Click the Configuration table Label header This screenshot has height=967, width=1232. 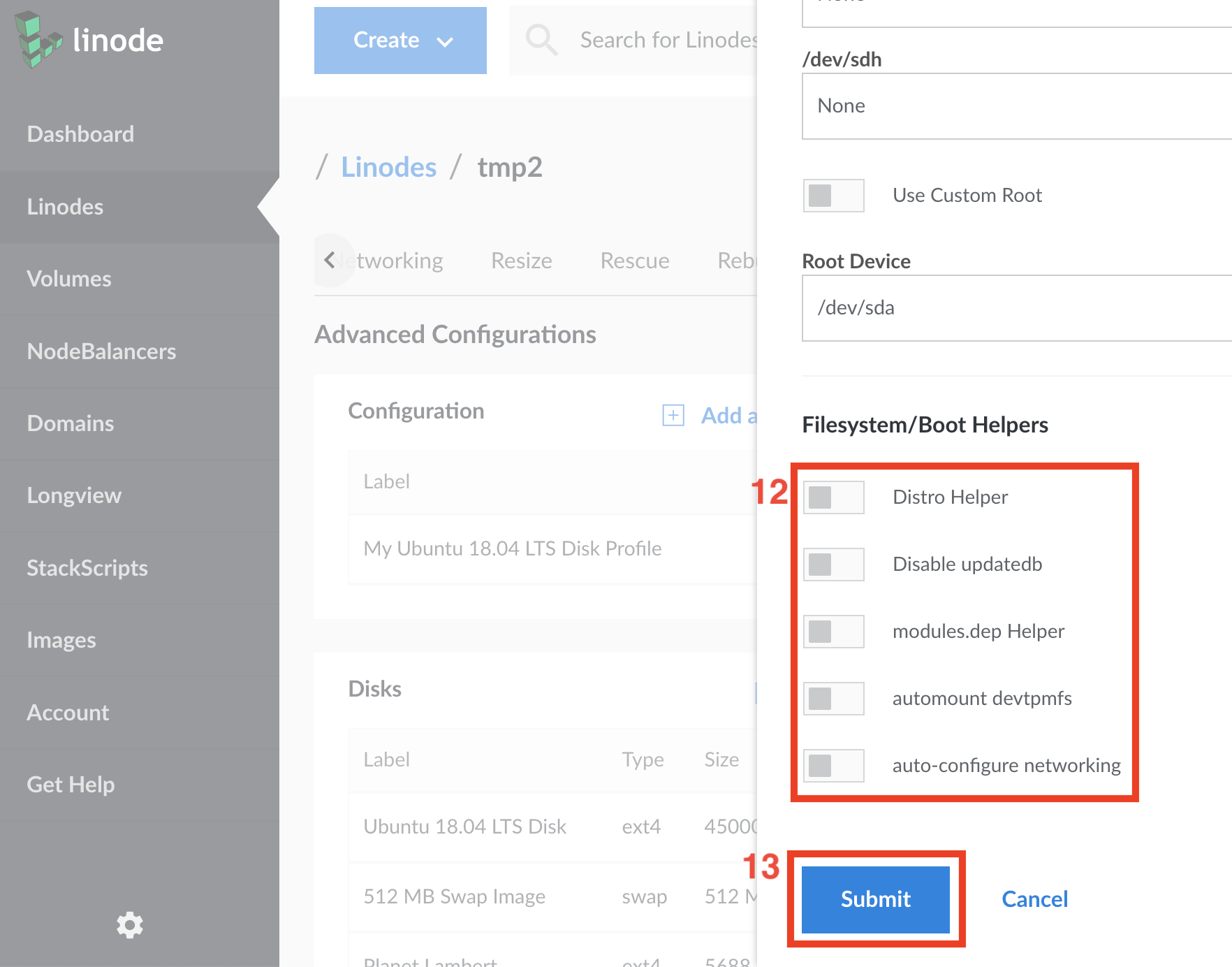386,481
